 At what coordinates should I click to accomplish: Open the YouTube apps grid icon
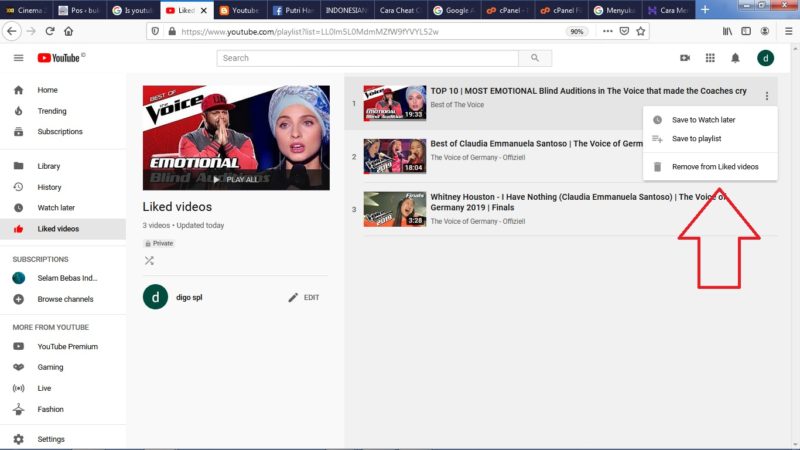710,58
